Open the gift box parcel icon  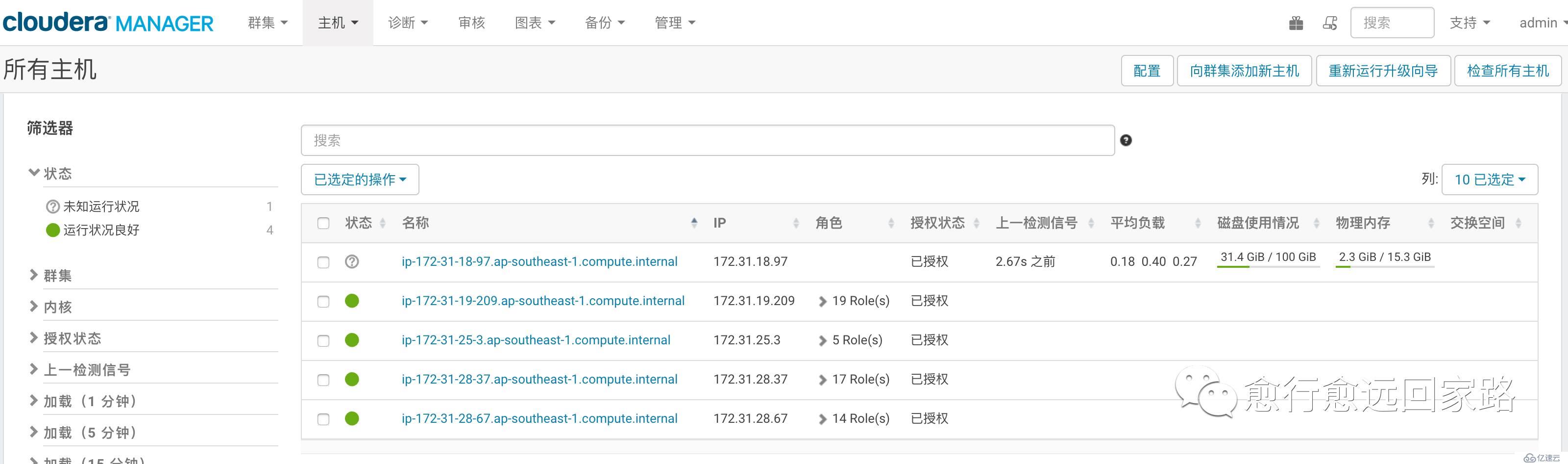click(1296, 23)
